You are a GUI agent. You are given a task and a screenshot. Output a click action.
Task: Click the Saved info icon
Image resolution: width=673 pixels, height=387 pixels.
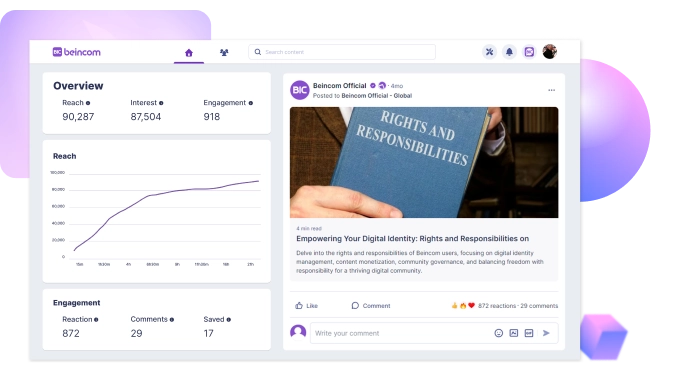(229, 320)
